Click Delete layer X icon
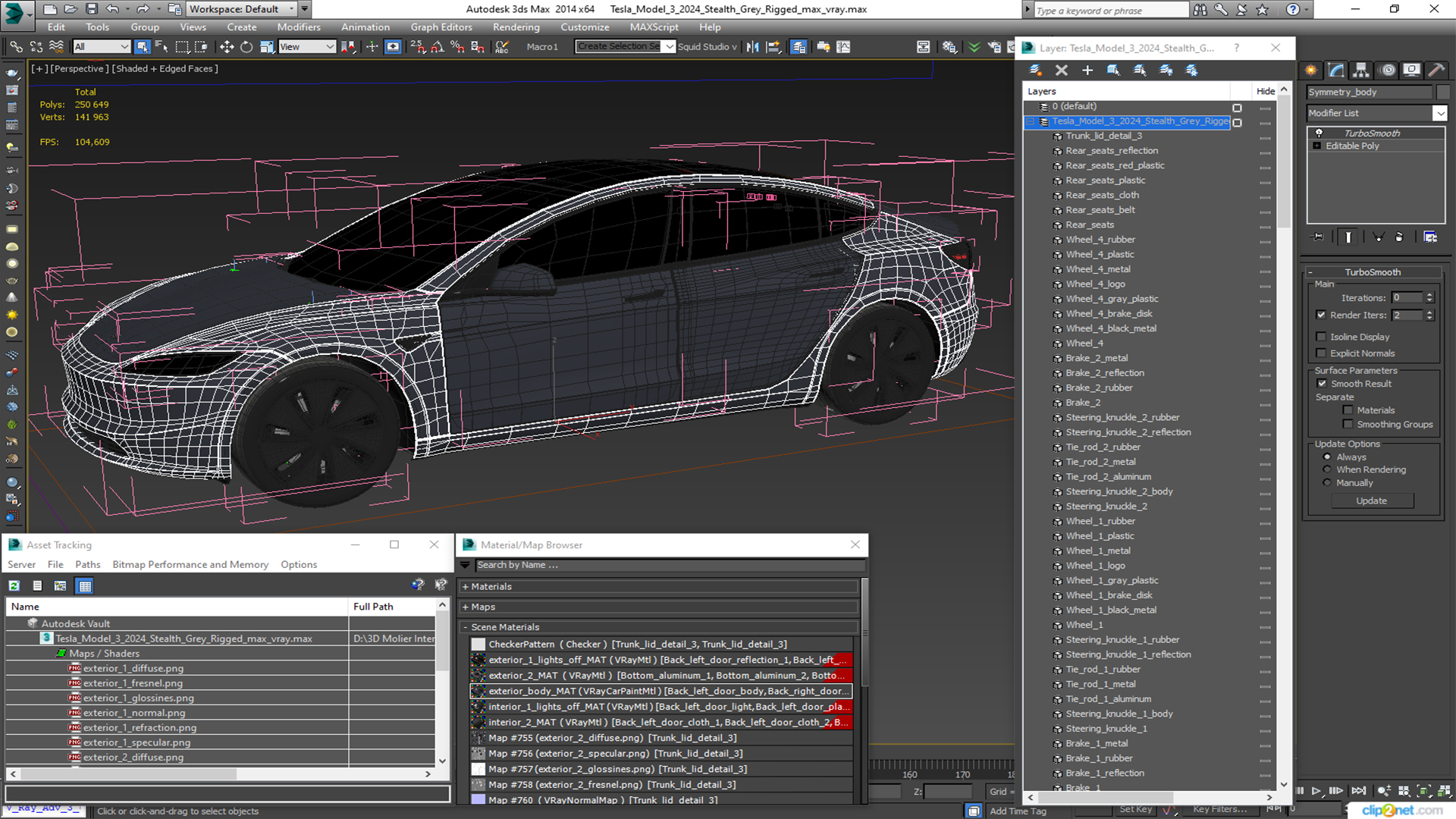The height and width of the screenshot is (819, 1456). 1062,70
